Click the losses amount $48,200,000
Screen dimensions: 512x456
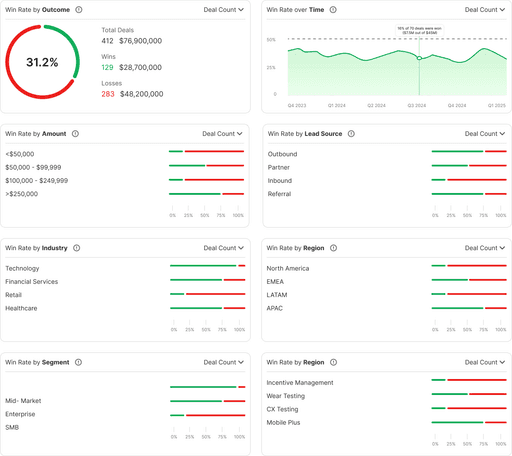142,94
